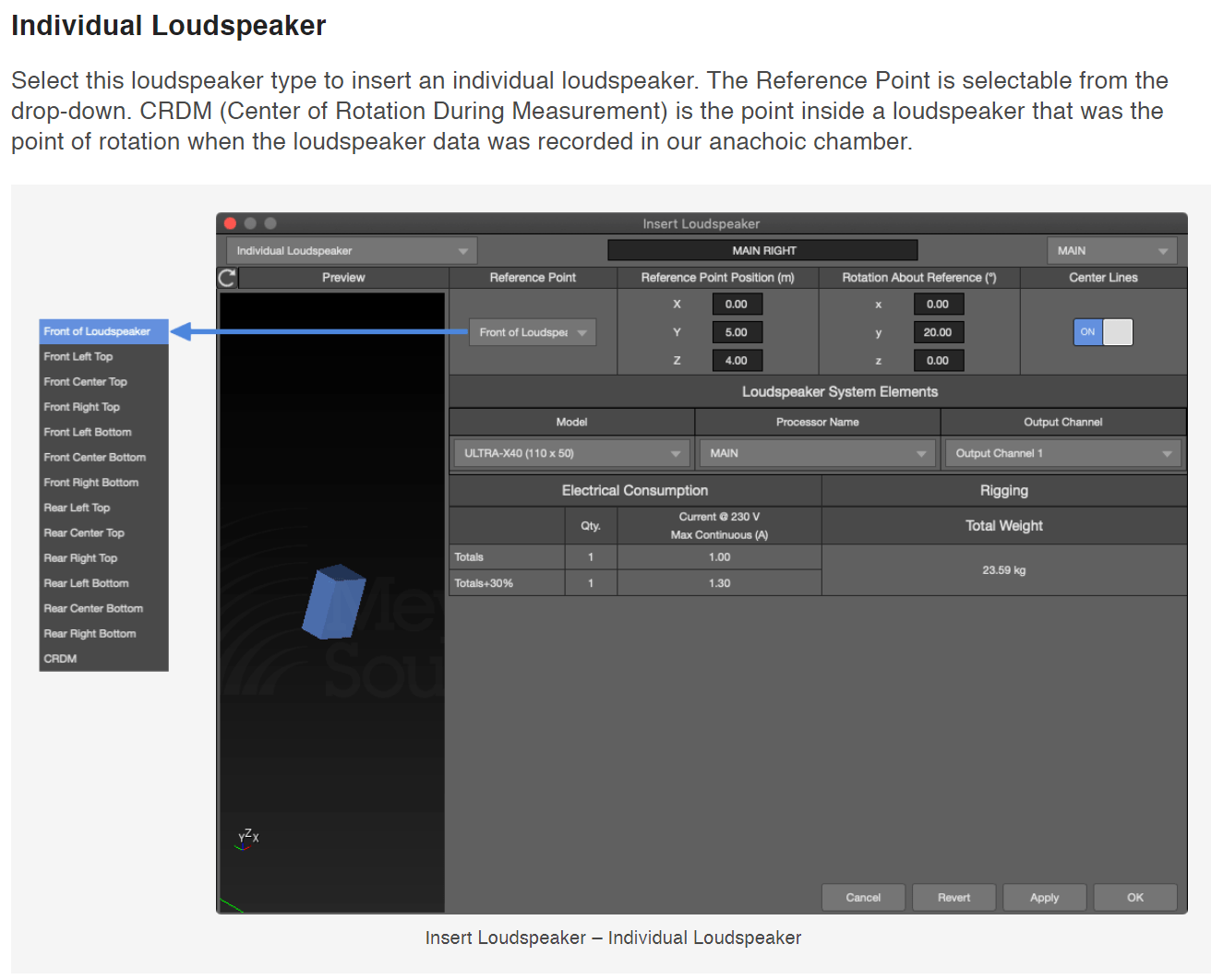Select CRDM reference point option
Image resolution: width=1211 pixels, height=980 pixels.
pos(103,659)
